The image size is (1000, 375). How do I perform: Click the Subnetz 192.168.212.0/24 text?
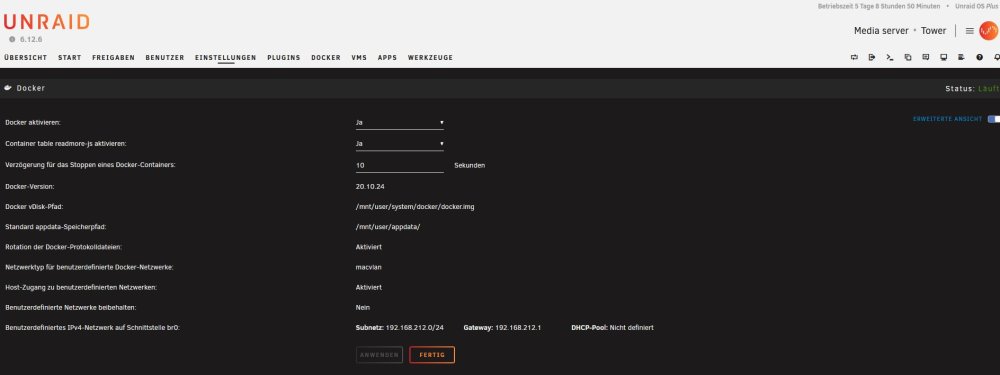coord(400,327)
